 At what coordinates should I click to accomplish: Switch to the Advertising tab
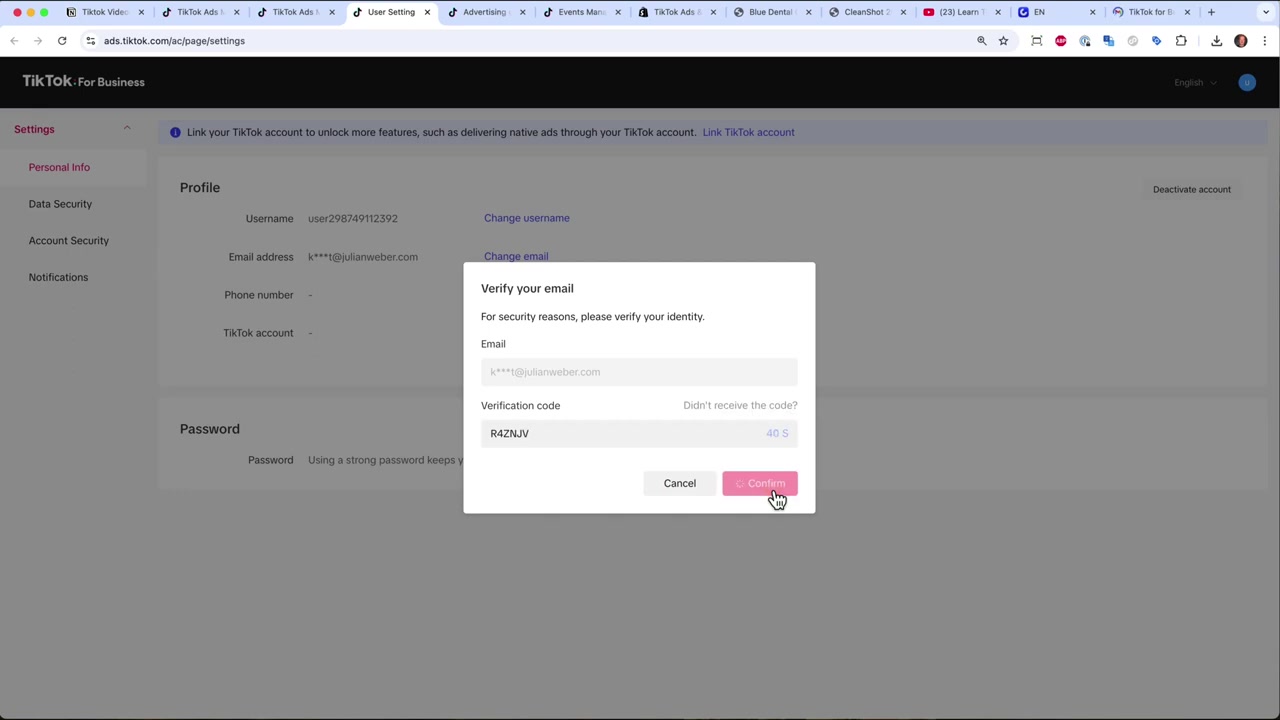486,12
